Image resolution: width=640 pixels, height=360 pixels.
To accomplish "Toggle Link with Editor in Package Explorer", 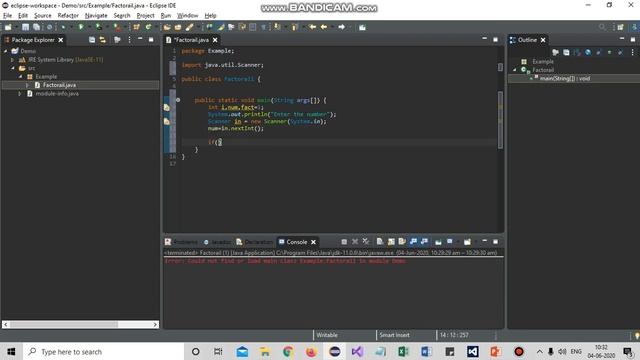I will (102, 40).
